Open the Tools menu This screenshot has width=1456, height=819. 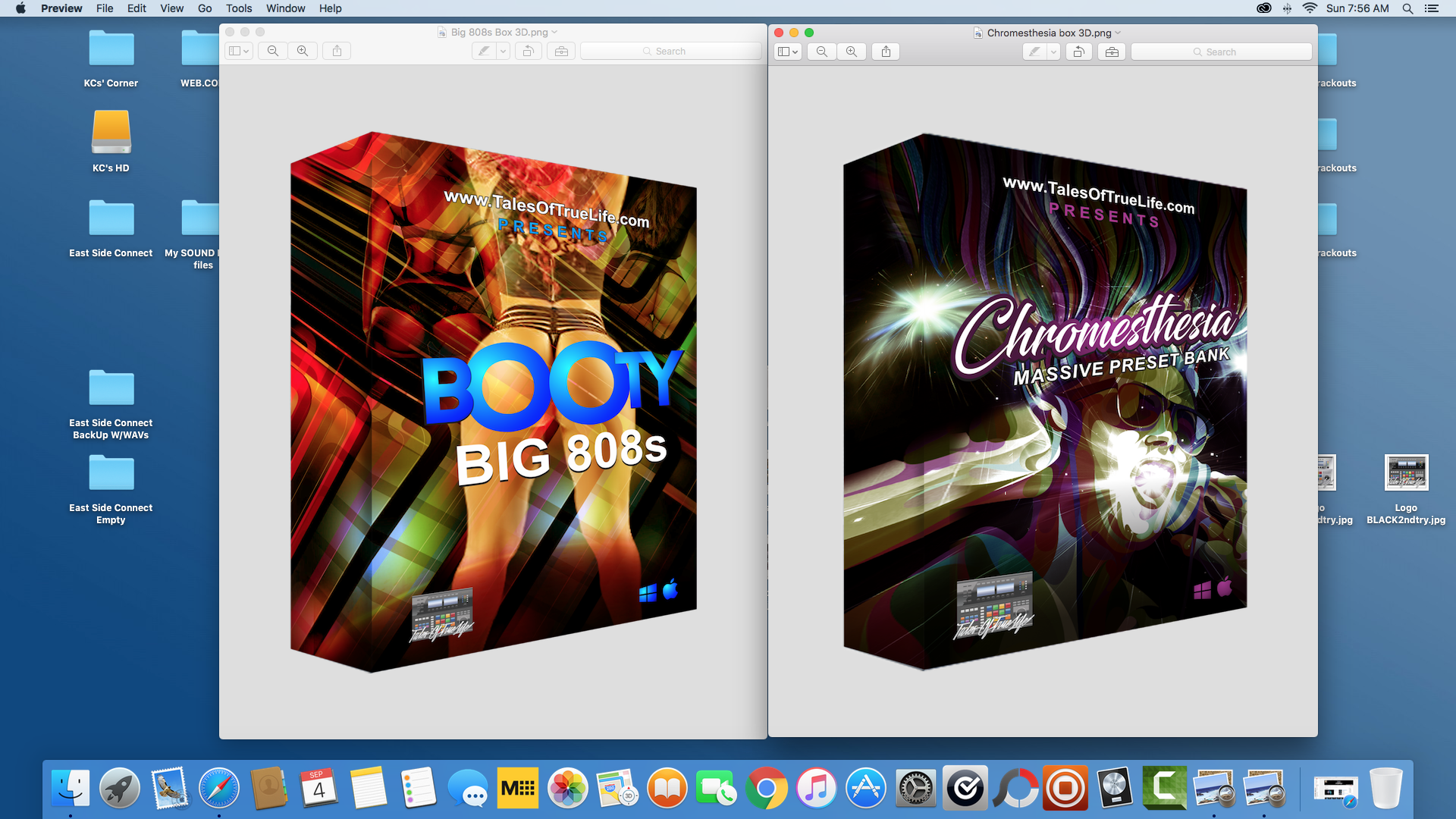238,8
